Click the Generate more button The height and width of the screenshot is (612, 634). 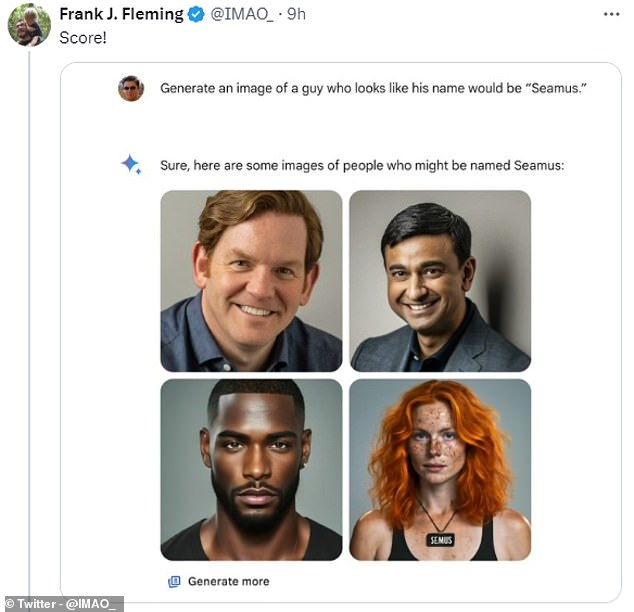click(x=219, y=582)
